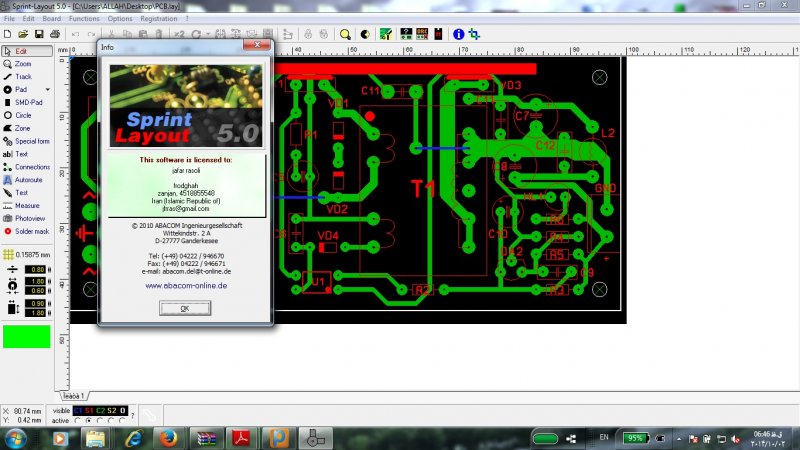Open the magnifier zoom icon in the top toolbar
This screenshot has width=800, height=450.
tap(345, 34)
